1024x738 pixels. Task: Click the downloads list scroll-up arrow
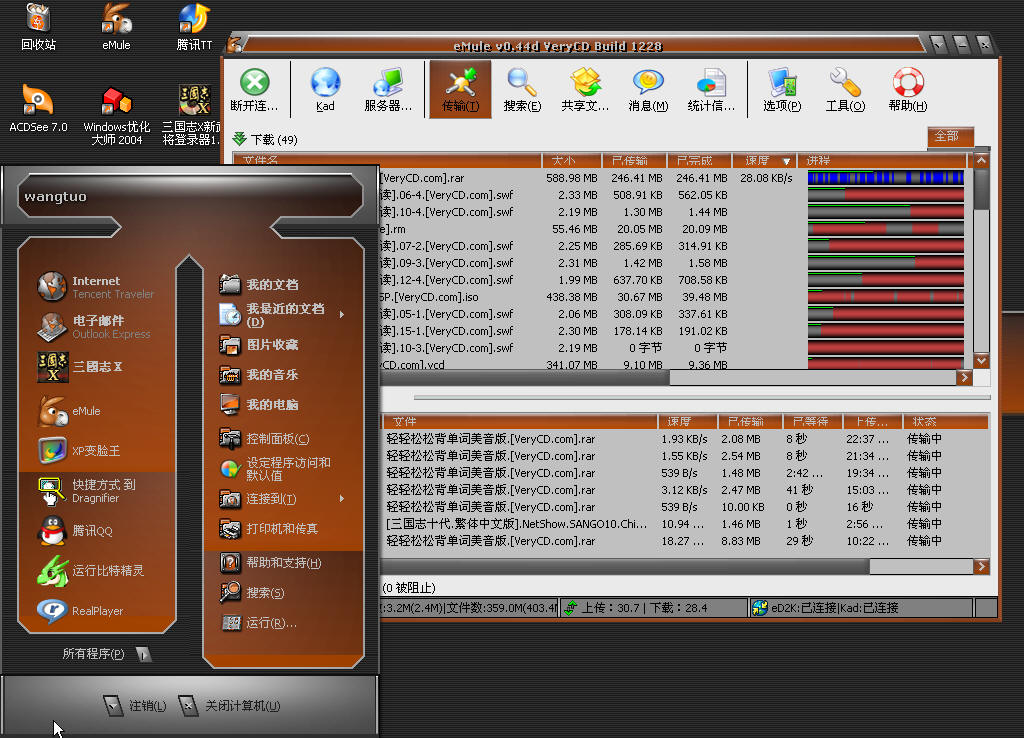[981, 161]
